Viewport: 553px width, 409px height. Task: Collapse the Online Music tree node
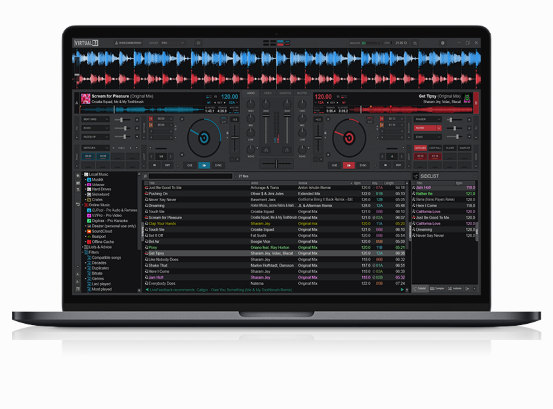click(83, 205)
